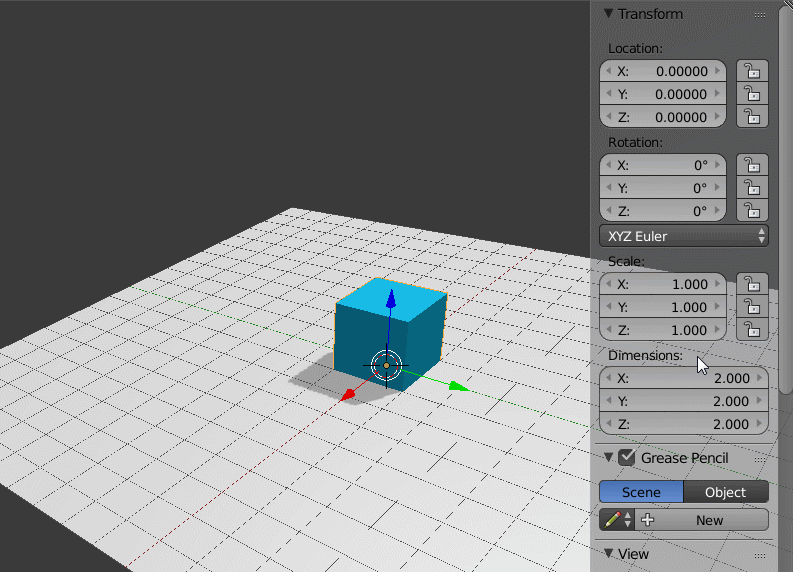Click the 3D cursor at cube origin
This screenshot has width=793, height=572.
386,365
